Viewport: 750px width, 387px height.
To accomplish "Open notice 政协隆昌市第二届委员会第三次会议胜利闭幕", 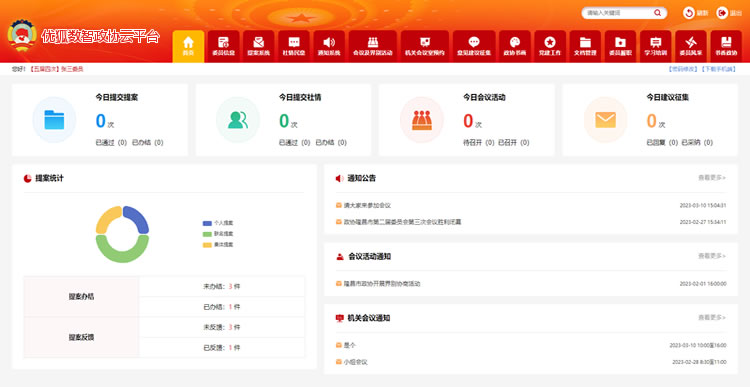I will 402,222.
